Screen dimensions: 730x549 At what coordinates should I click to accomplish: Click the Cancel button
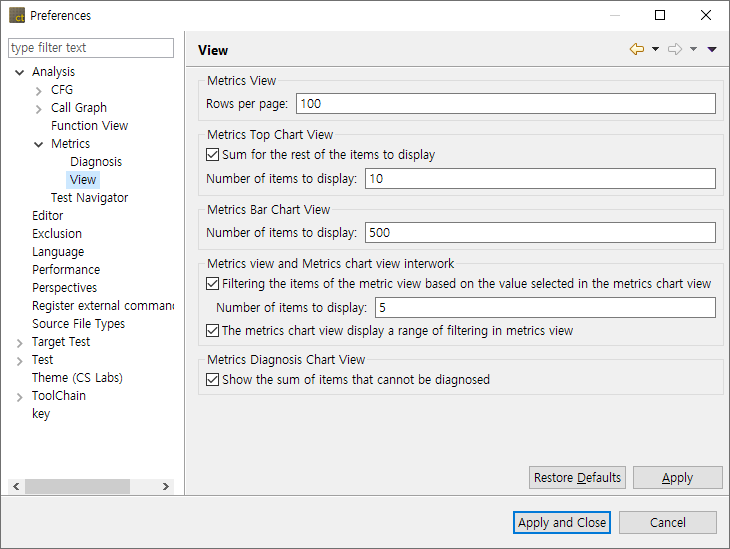point(667,522)
